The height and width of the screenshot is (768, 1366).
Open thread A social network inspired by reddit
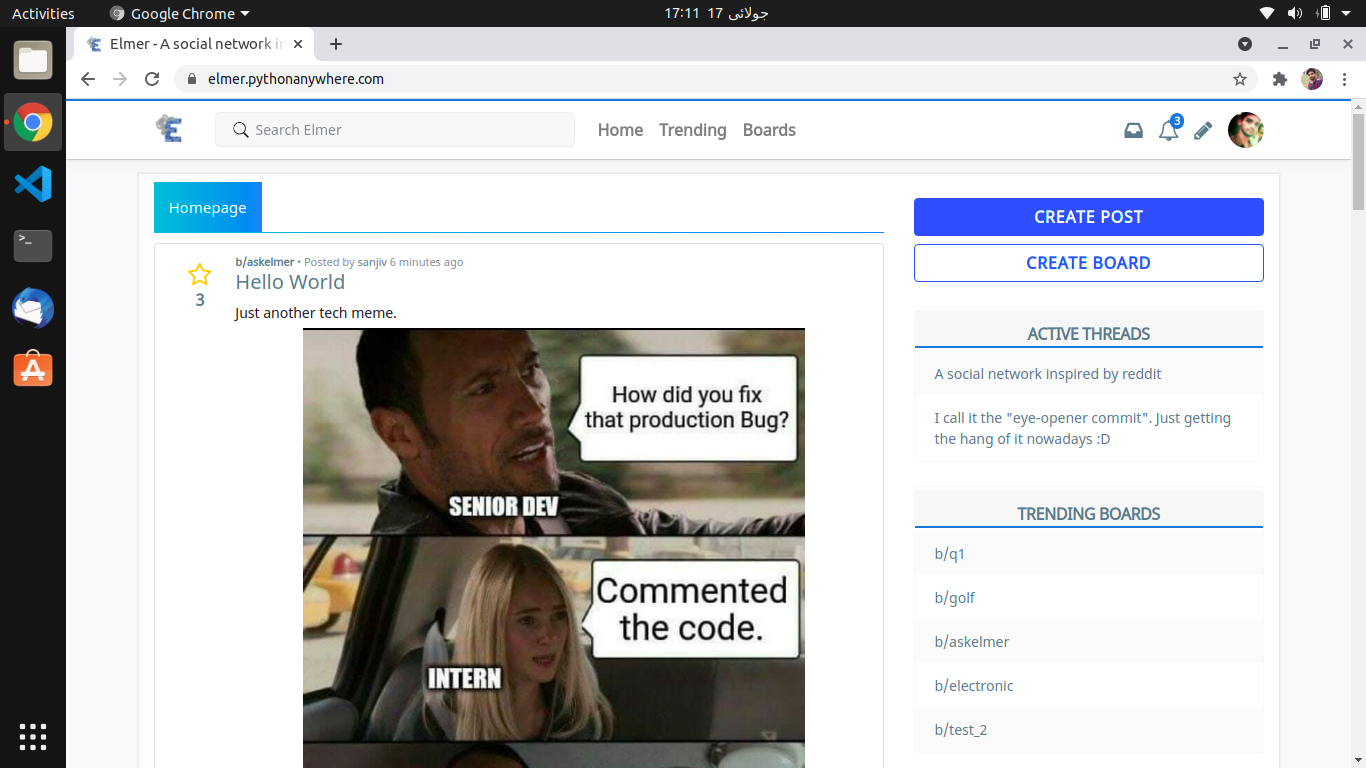tap(1048, 374)
